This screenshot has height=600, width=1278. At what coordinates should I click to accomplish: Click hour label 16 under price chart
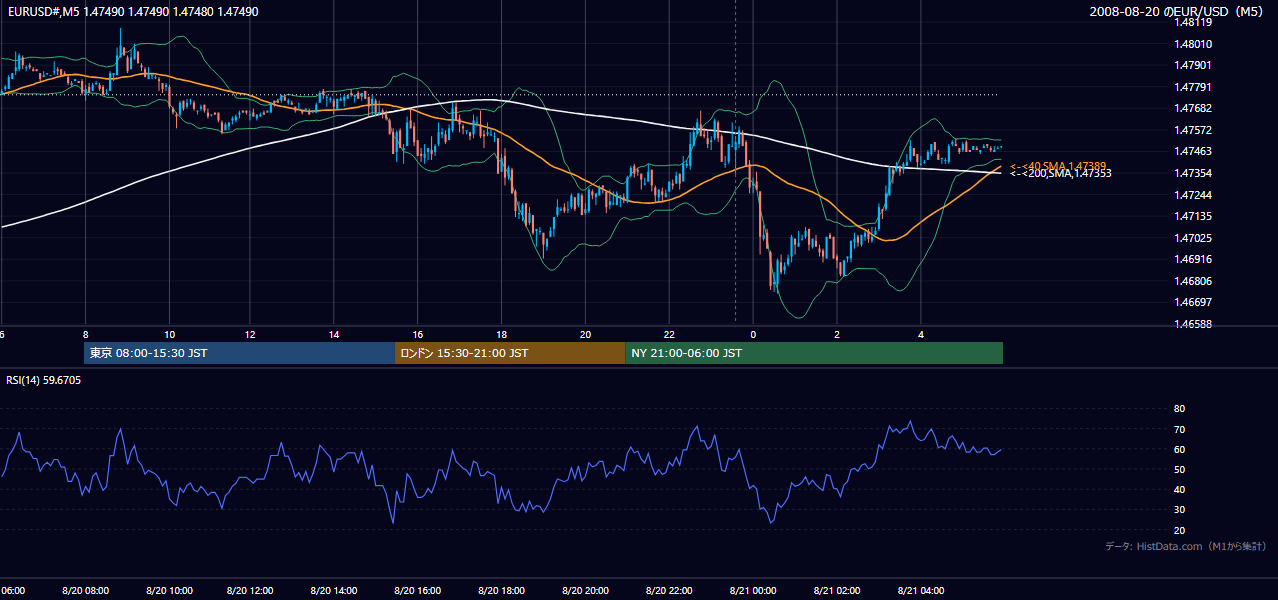418,335
